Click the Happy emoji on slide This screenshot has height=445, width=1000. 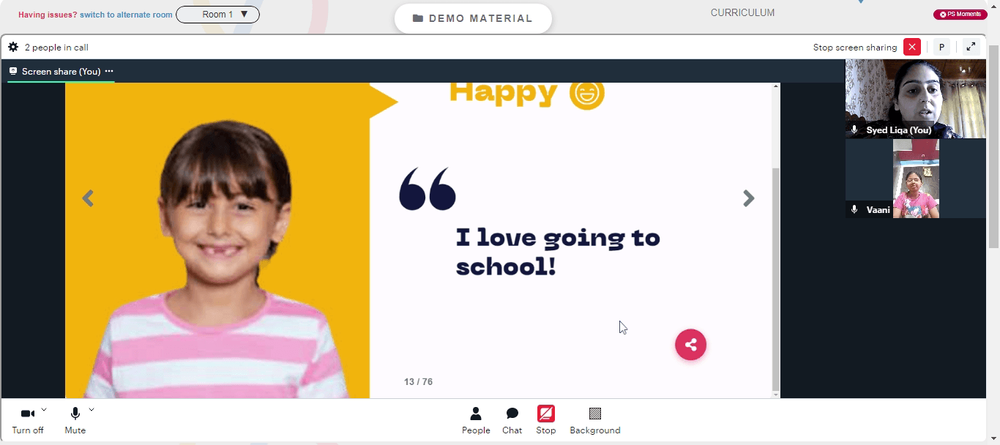tap(587, 94)
